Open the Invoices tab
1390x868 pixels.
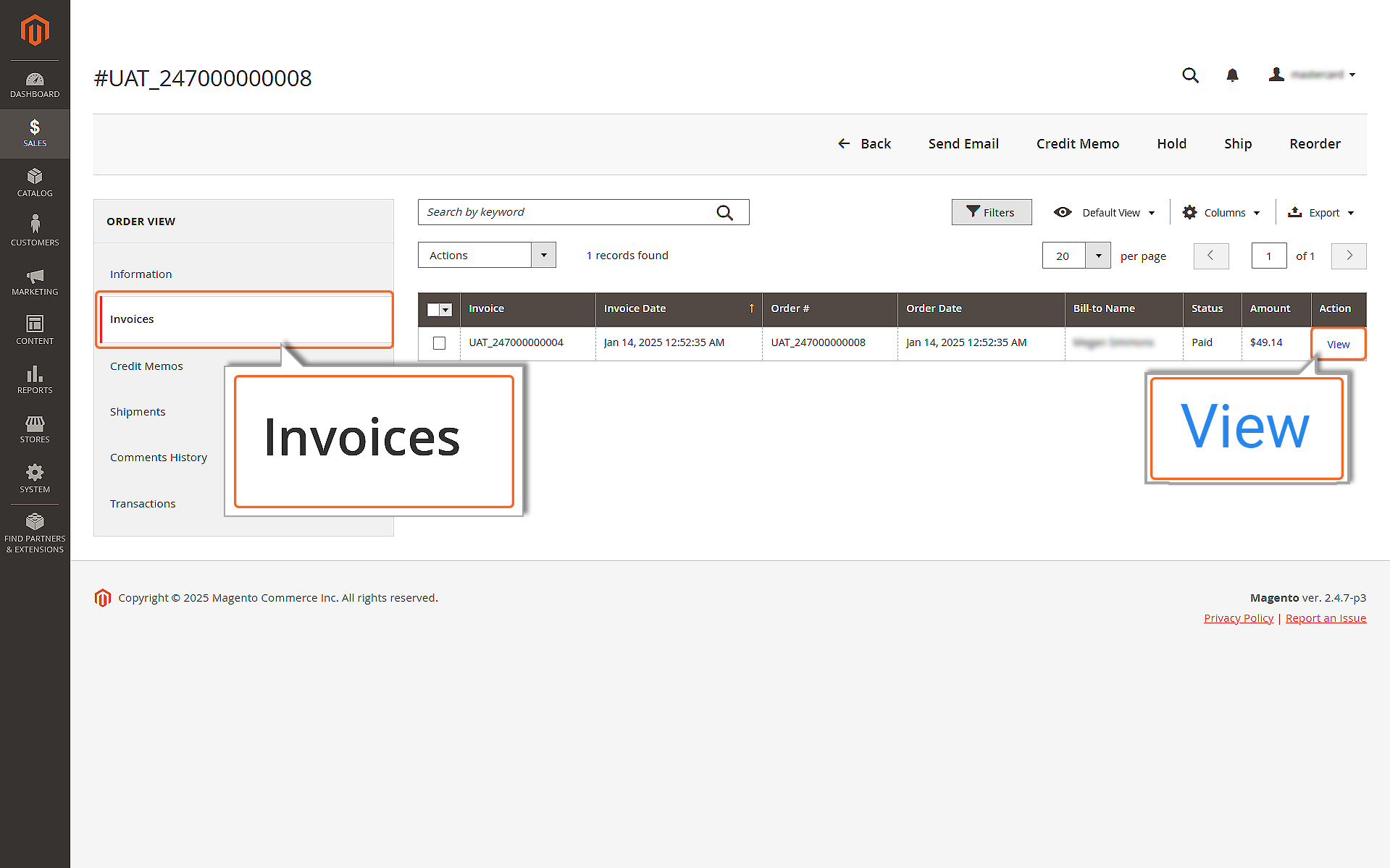click(x=244, y=319)
